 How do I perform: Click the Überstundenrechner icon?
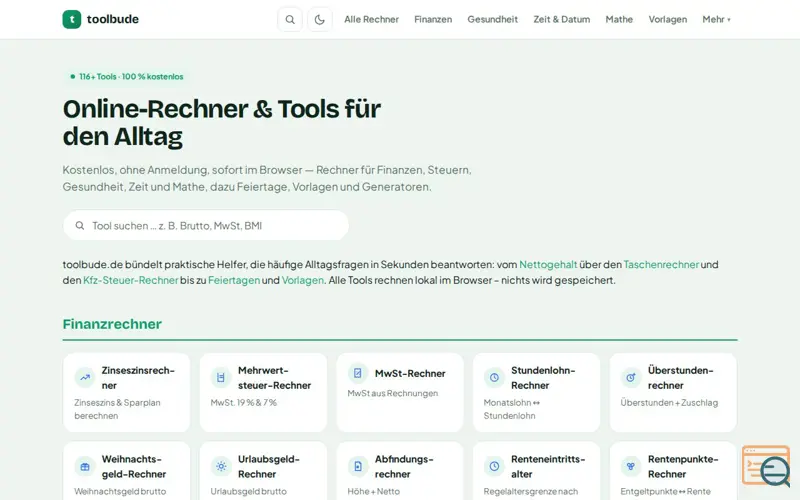click(x=631, y=378)
